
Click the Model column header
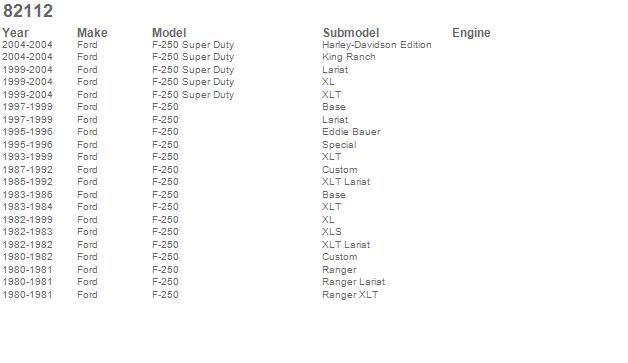169,33
